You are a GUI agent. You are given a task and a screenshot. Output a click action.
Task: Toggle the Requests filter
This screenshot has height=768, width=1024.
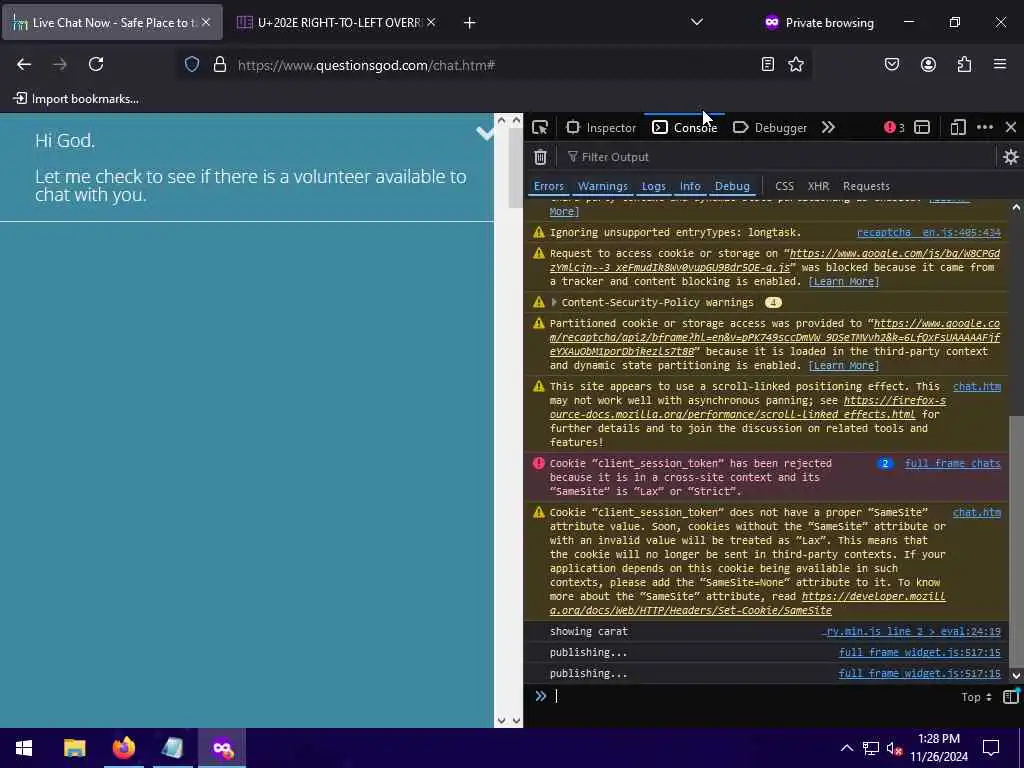point(866,186)
